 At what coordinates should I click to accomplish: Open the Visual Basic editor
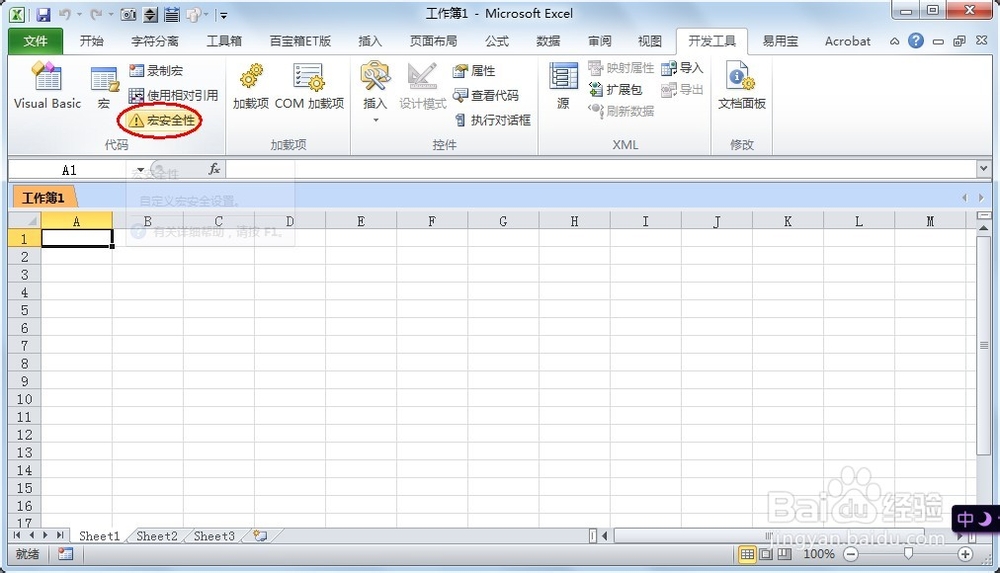coord(47,86)
